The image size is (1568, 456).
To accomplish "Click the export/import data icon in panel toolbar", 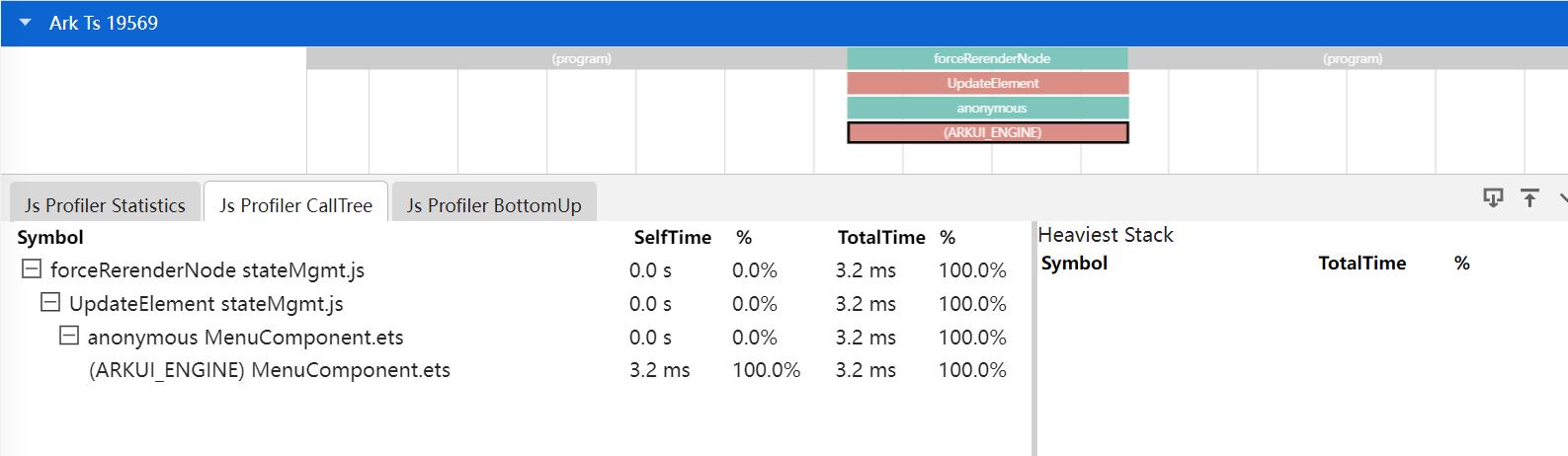I will point(1492,198).
